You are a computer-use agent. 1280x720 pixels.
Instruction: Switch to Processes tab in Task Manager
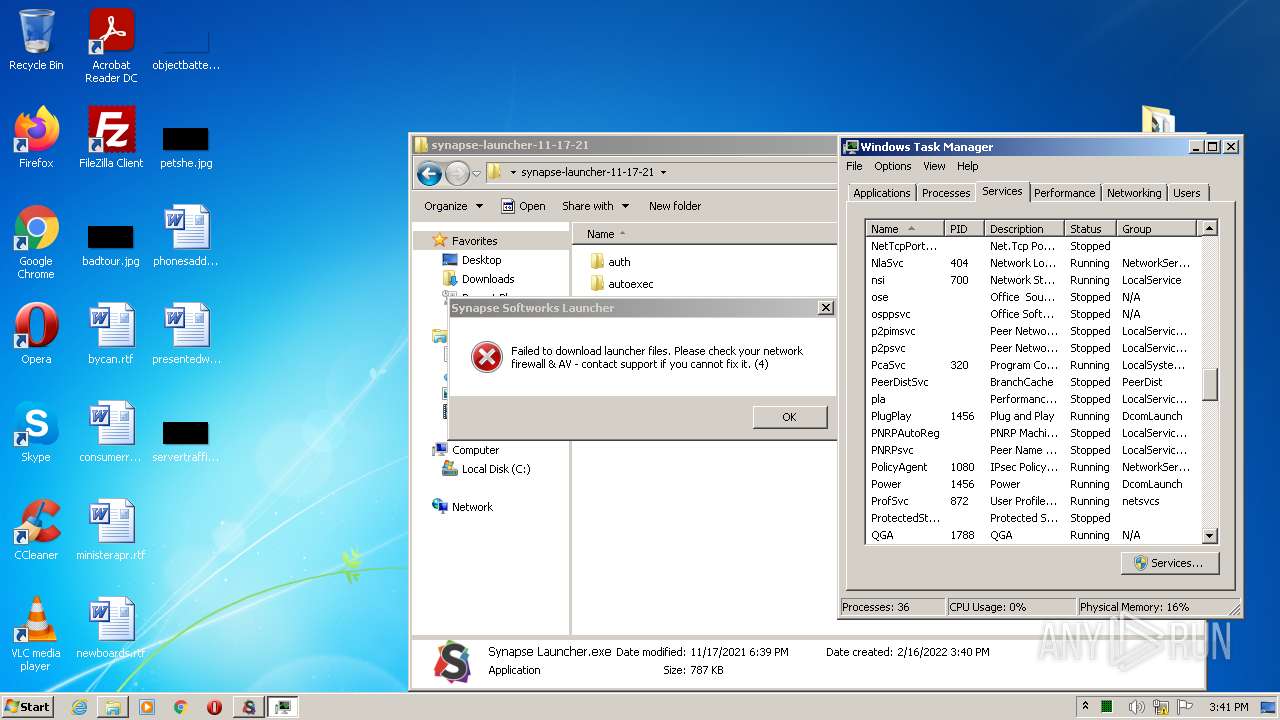[x=946, y=193]
